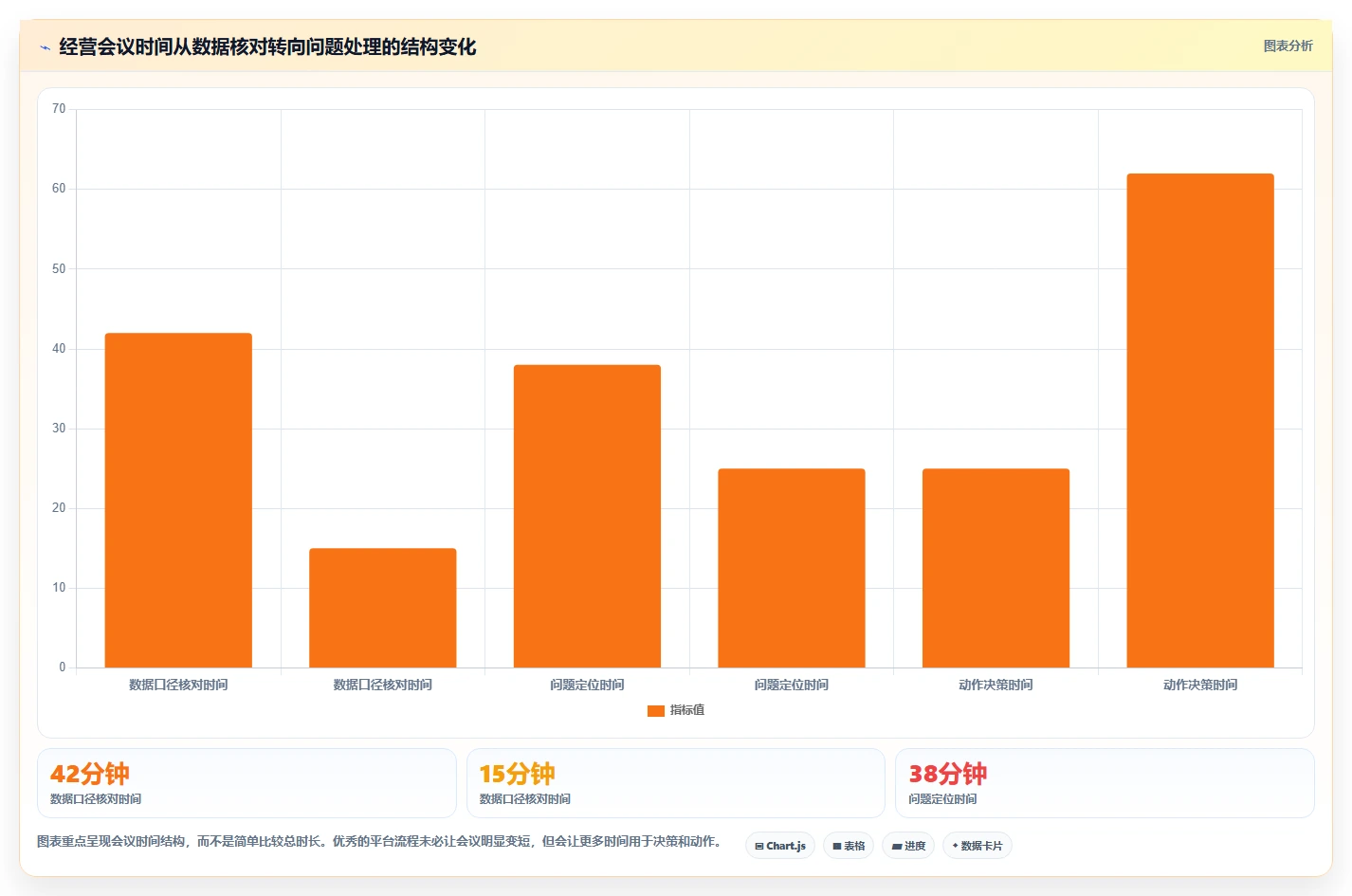Click the table icon in 表格 tag

click(x=837, y=846)
